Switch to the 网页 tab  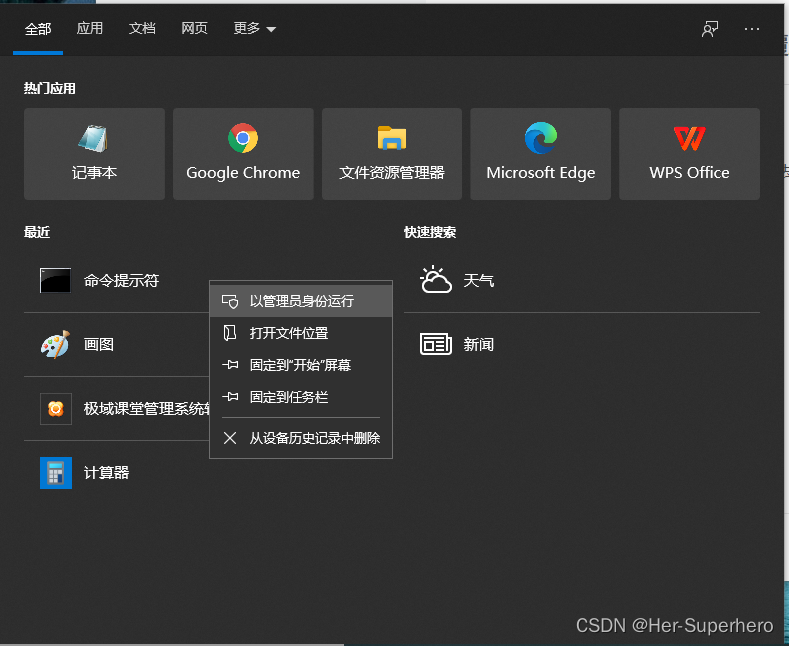pyautogui.click(x=194, y=28)
